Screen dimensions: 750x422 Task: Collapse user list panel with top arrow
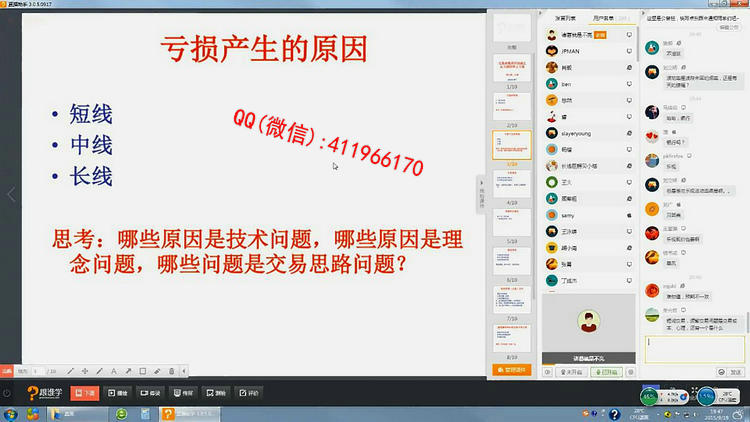pos(540,13)
